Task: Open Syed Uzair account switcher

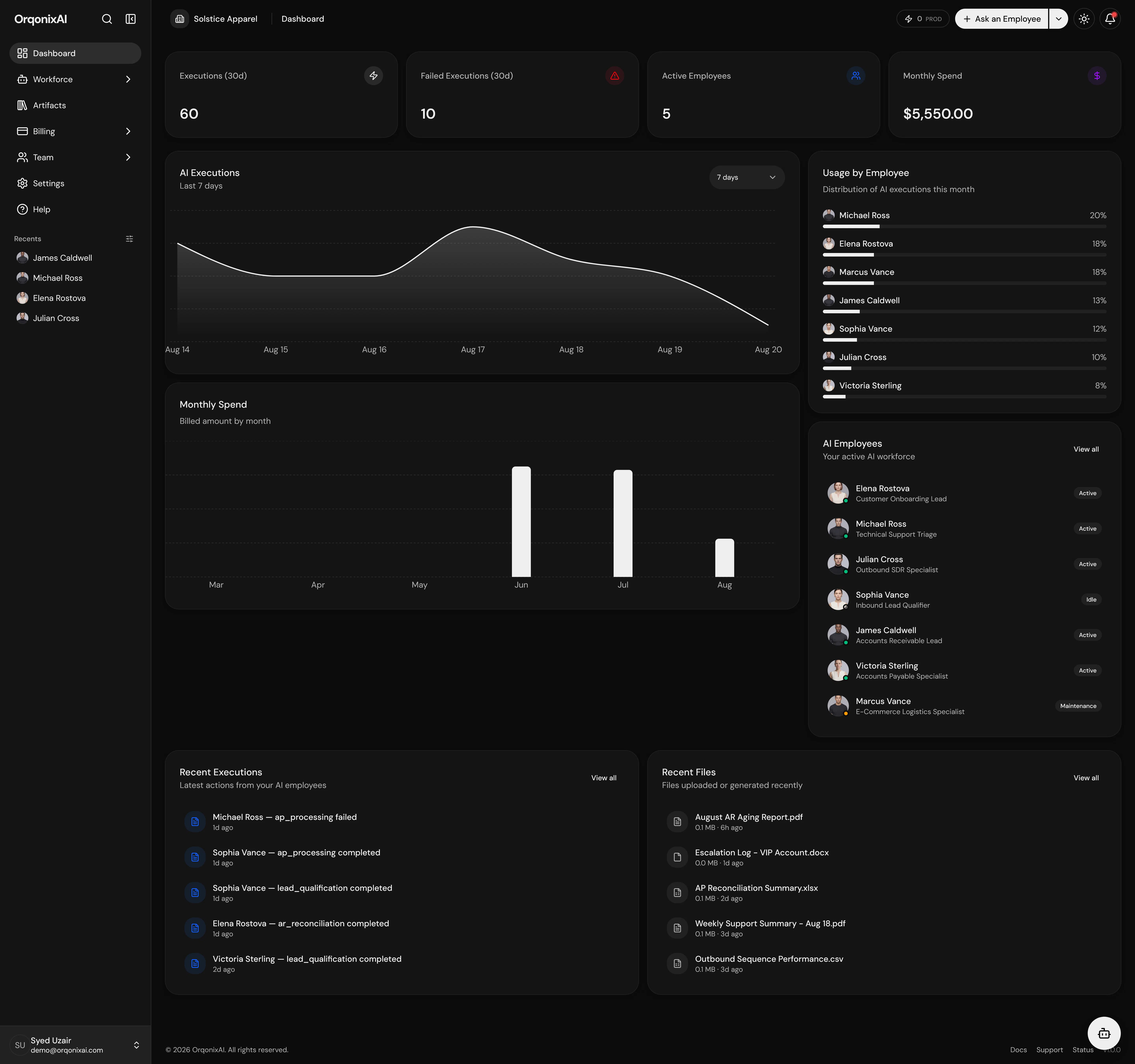Action: pos(75,1045)
